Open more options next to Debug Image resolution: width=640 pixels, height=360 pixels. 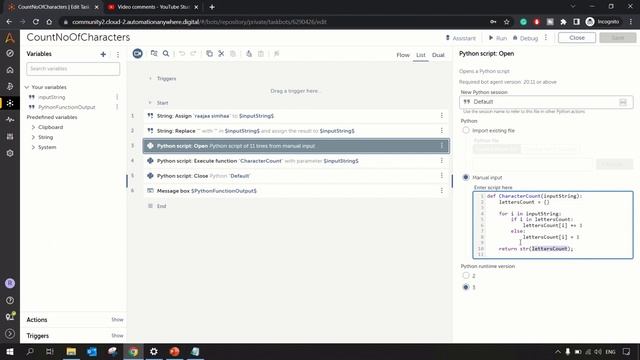(546, 38)
